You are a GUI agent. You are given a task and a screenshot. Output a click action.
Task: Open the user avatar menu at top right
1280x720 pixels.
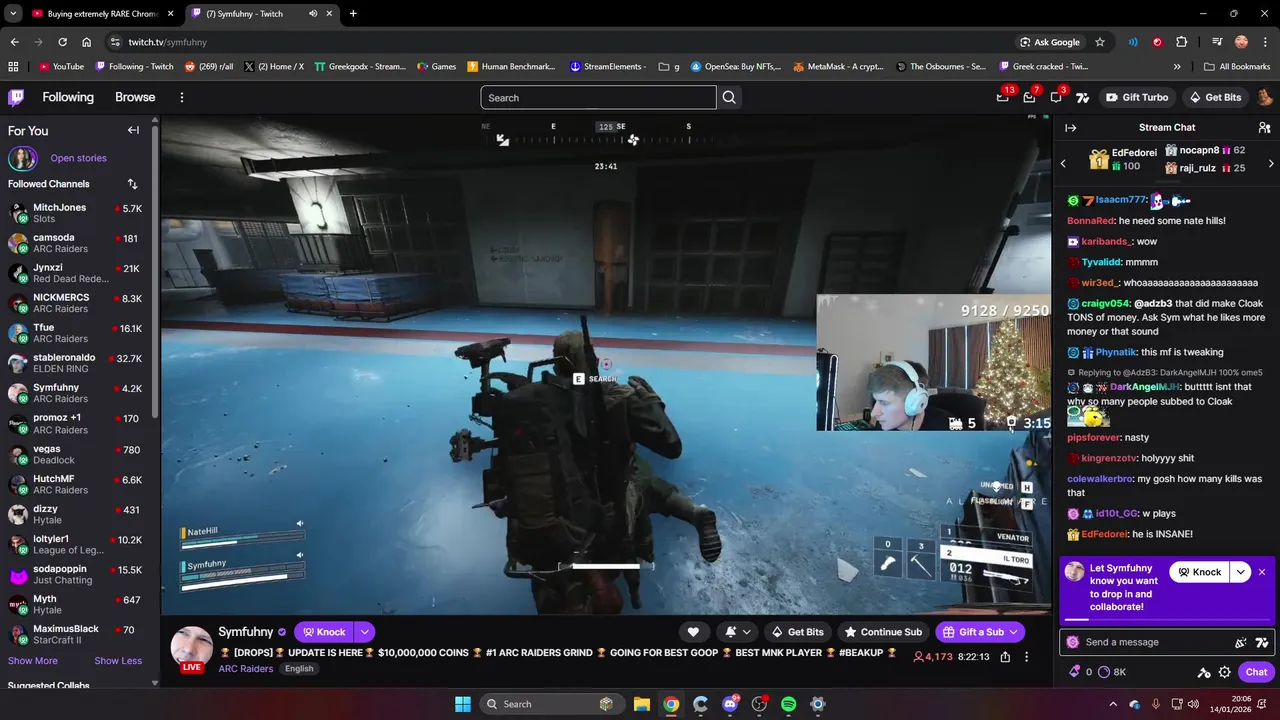(x=1264, y=97)
